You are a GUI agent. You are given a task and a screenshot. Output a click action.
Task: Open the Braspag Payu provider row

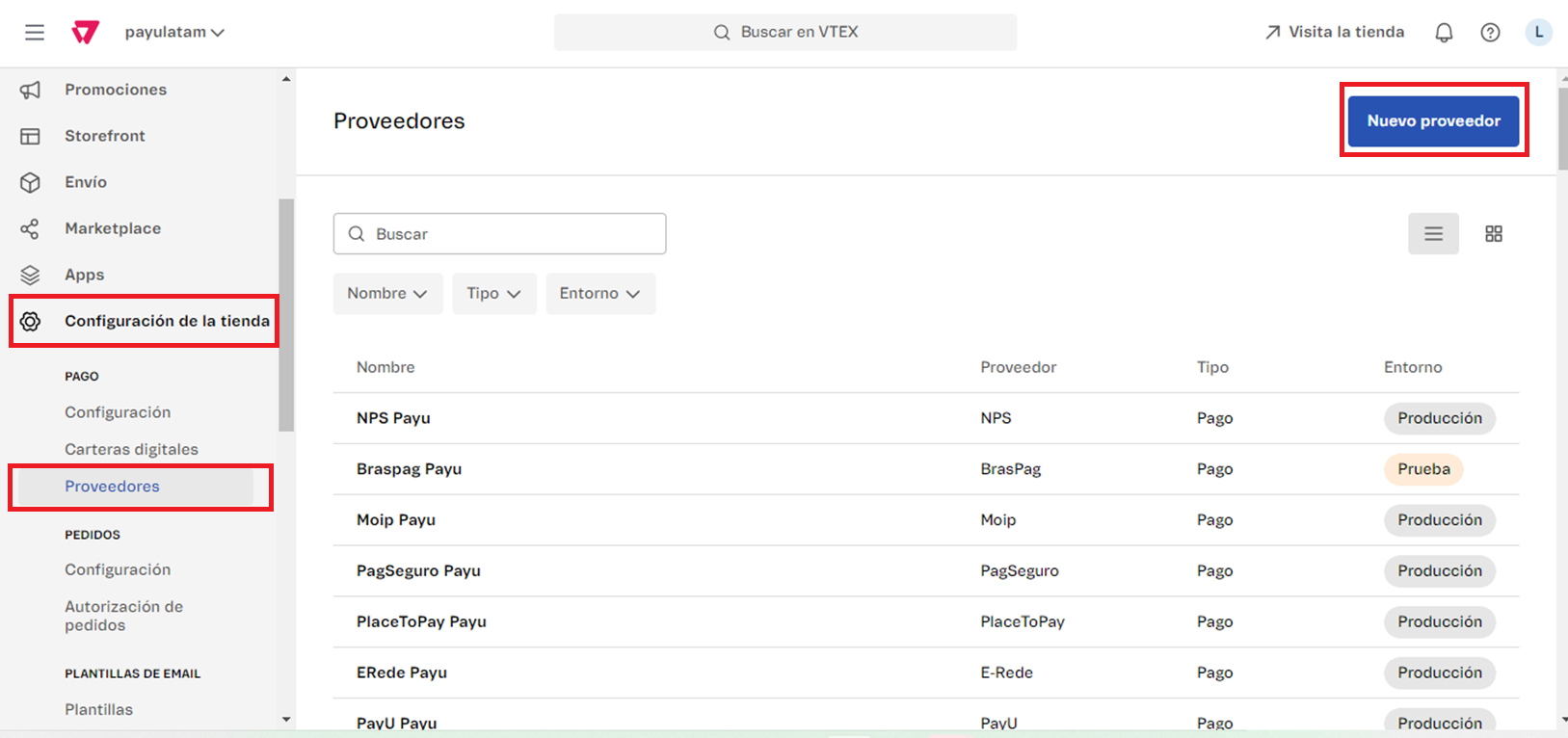point(926,469)
